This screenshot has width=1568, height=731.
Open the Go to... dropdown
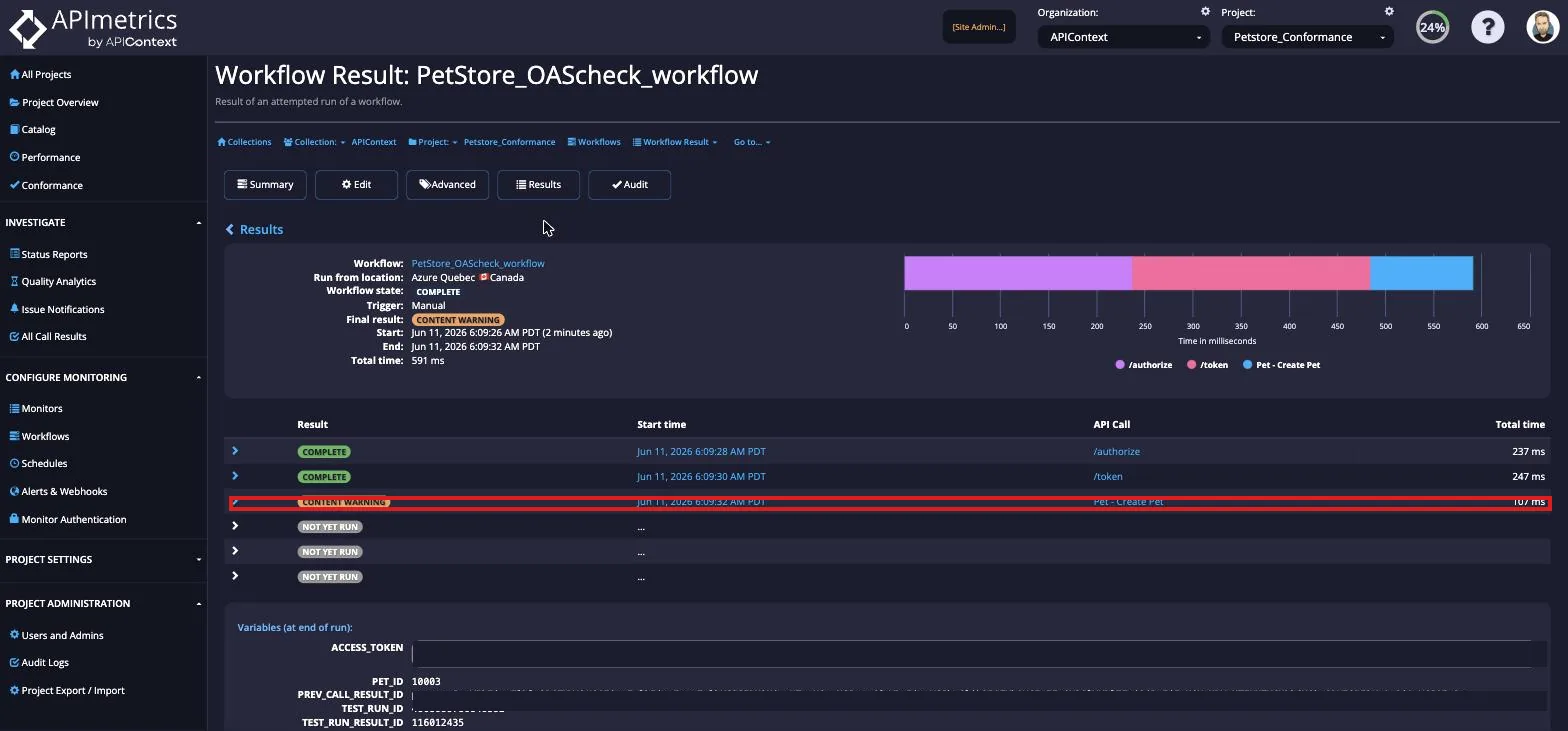pos(752,142)
